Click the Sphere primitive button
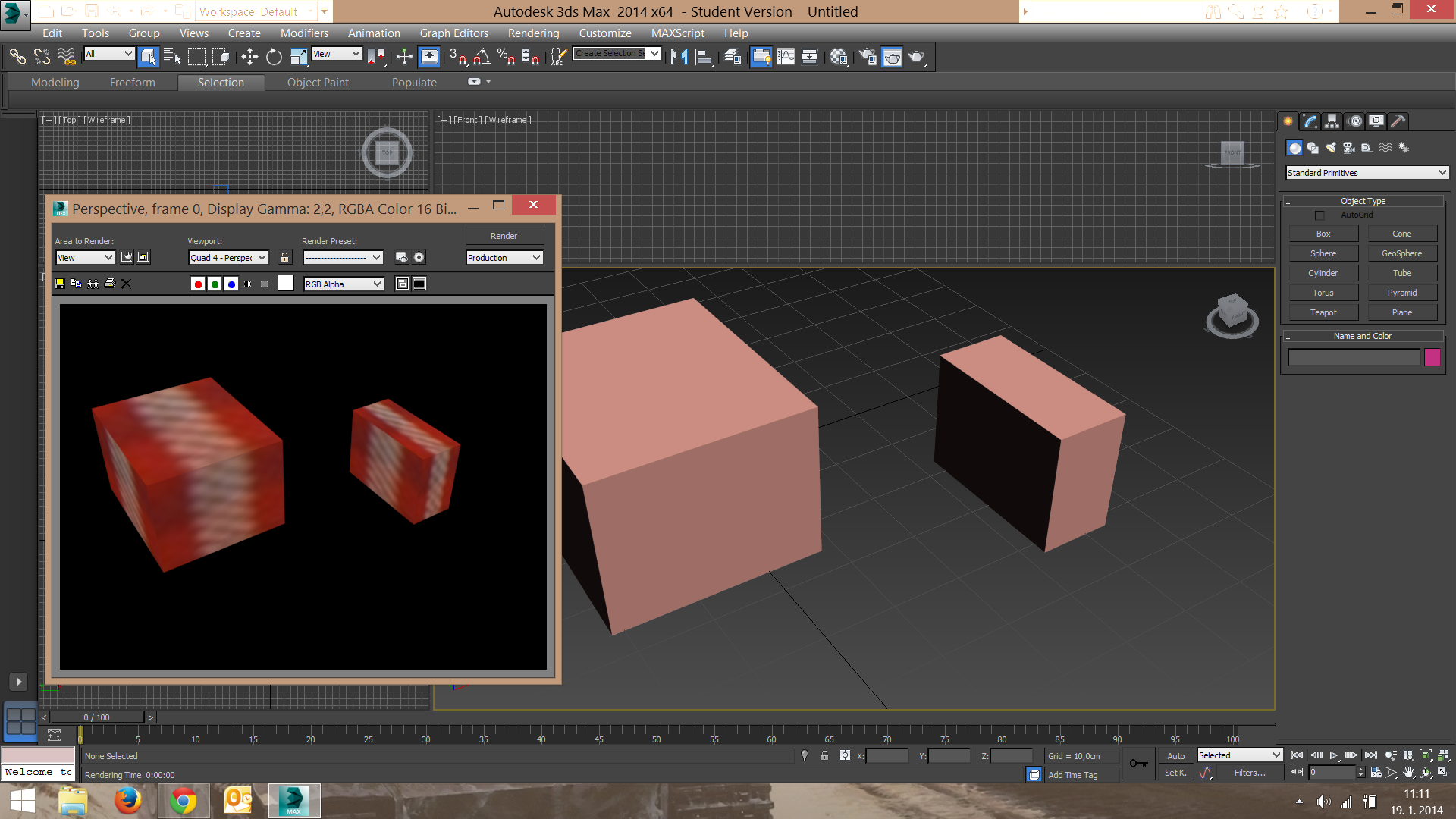This screenshot has height=819, width=1456. click(1323, 253)
